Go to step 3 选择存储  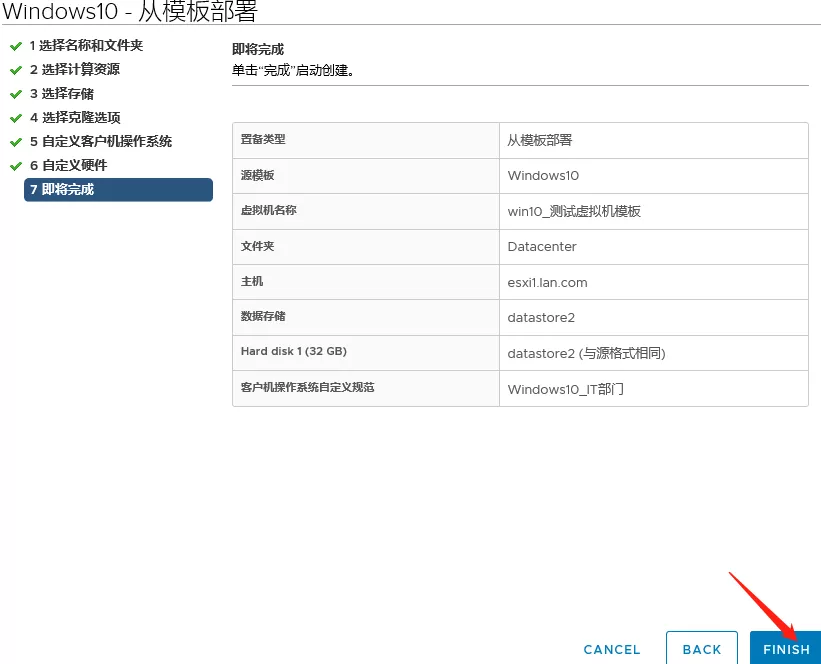(x=67, y=94)
